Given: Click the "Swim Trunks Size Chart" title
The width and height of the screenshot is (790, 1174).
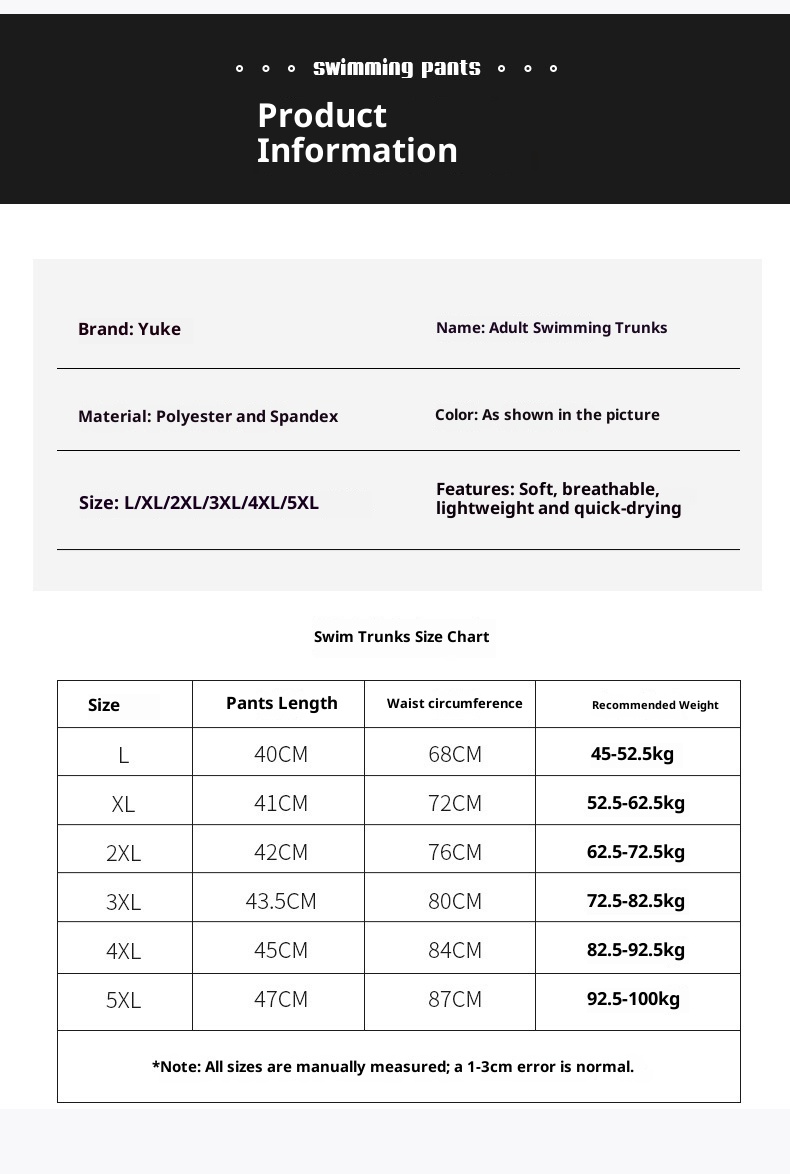Looking at the screenshot, I should coord(401,637).
